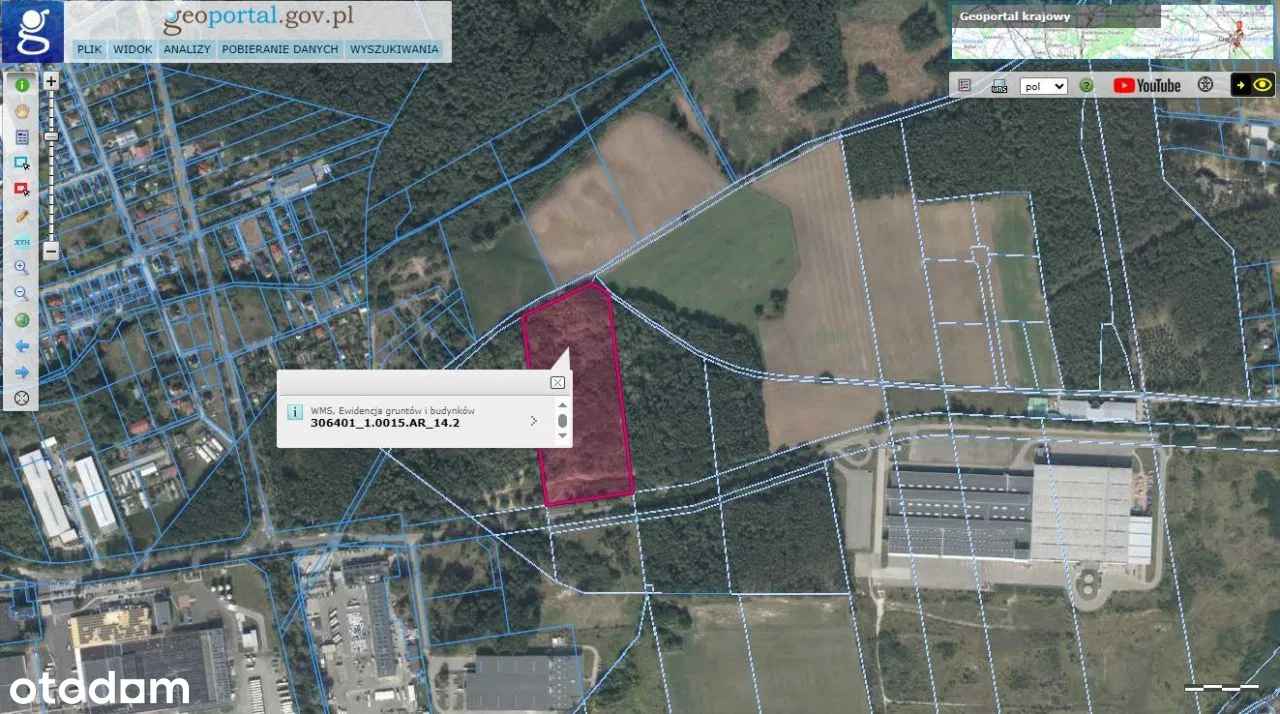Toggle high-contrast eye mode
Image resolution: width=1280 pixels, height=714 pixels.
1262,85
